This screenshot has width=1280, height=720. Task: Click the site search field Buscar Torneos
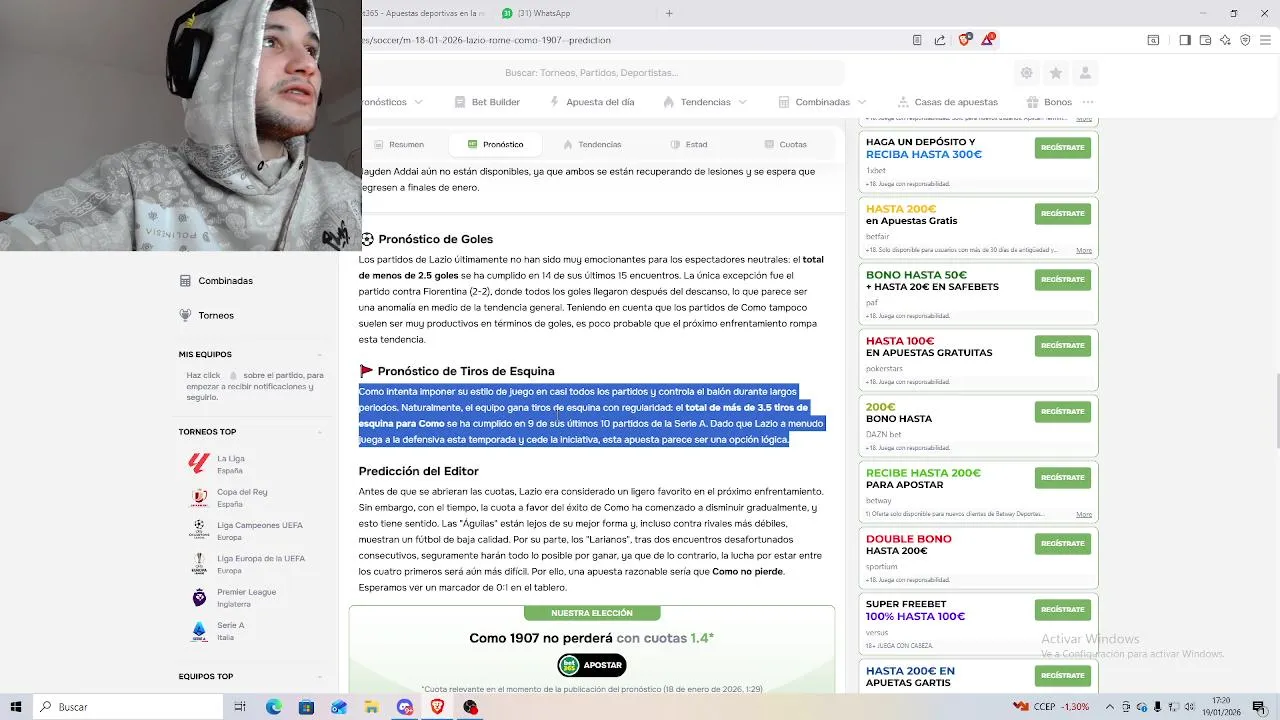(603, 73)
